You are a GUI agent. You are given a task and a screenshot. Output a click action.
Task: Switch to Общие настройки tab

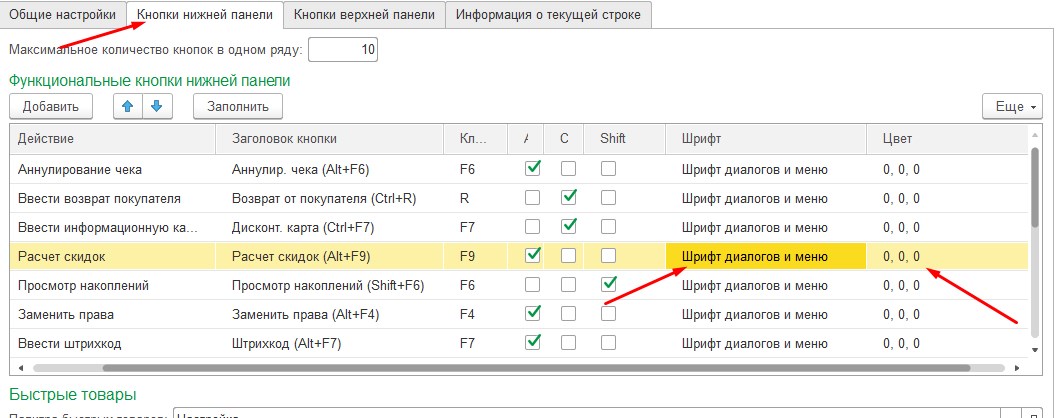pos(62,15)
